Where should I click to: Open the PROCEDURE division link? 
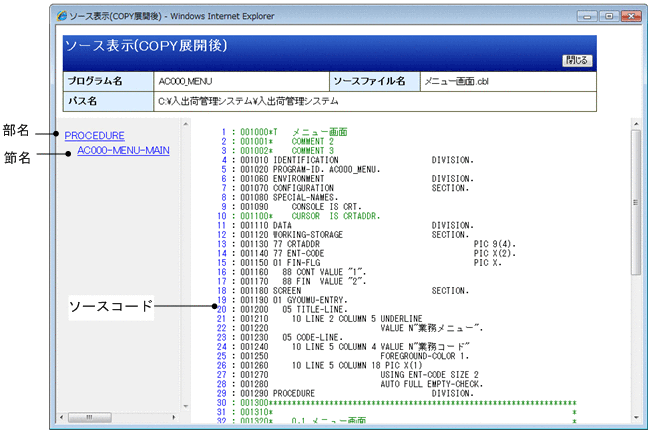[95, 136]
